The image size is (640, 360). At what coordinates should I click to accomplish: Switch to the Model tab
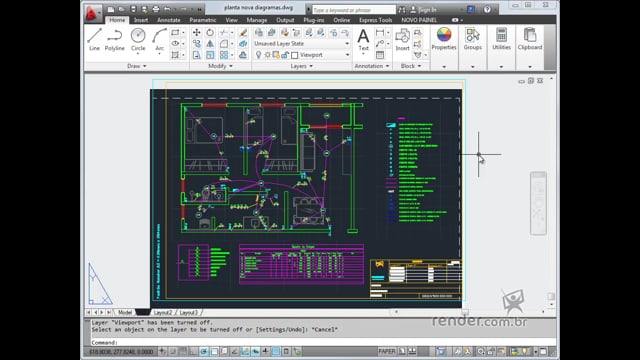point(125,312)
